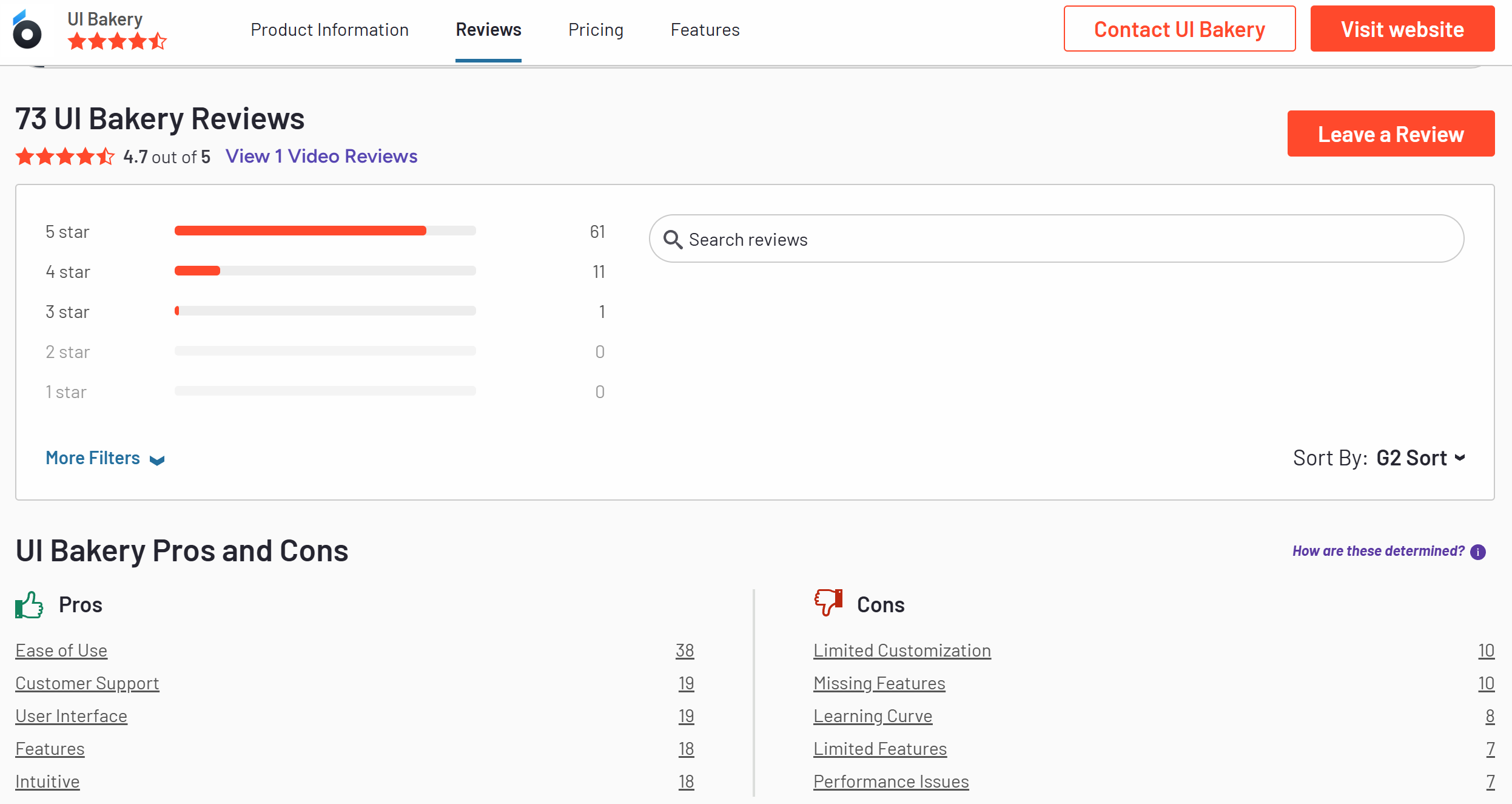Click the Visit website button
1512x804 pixels.
(1402, 29)
